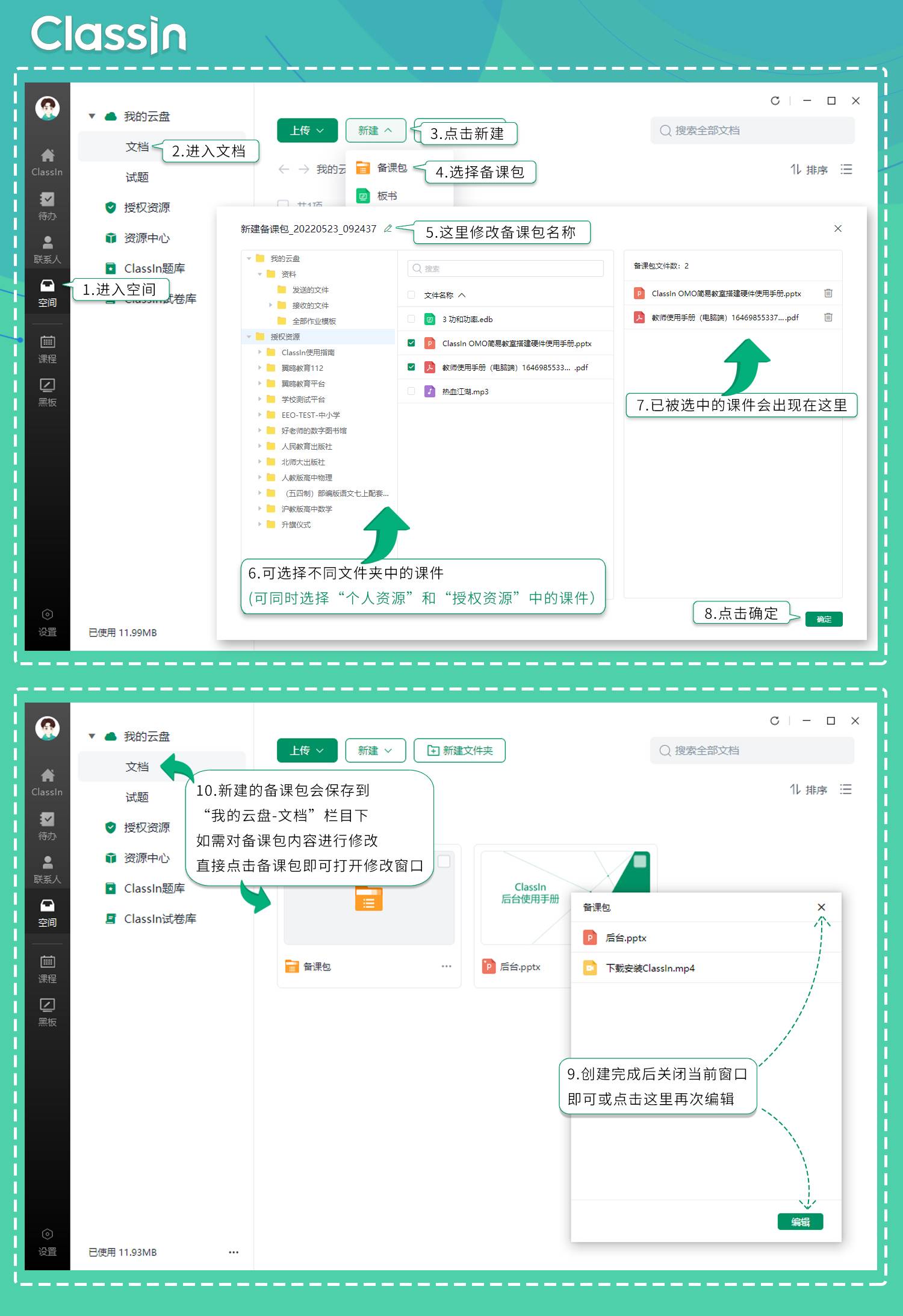Close the 备课包 popup panel
903x1316 pixels.
click(821, 907)
